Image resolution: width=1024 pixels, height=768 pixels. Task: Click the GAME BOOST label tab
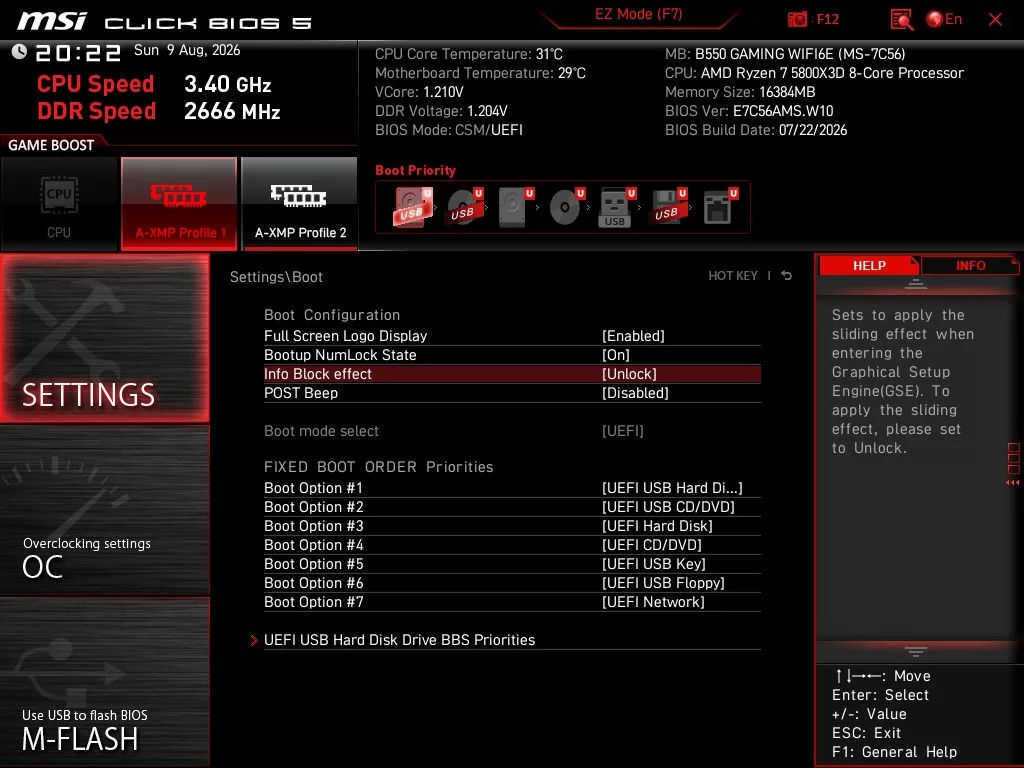pyautogui.click(x=51, y=145)
